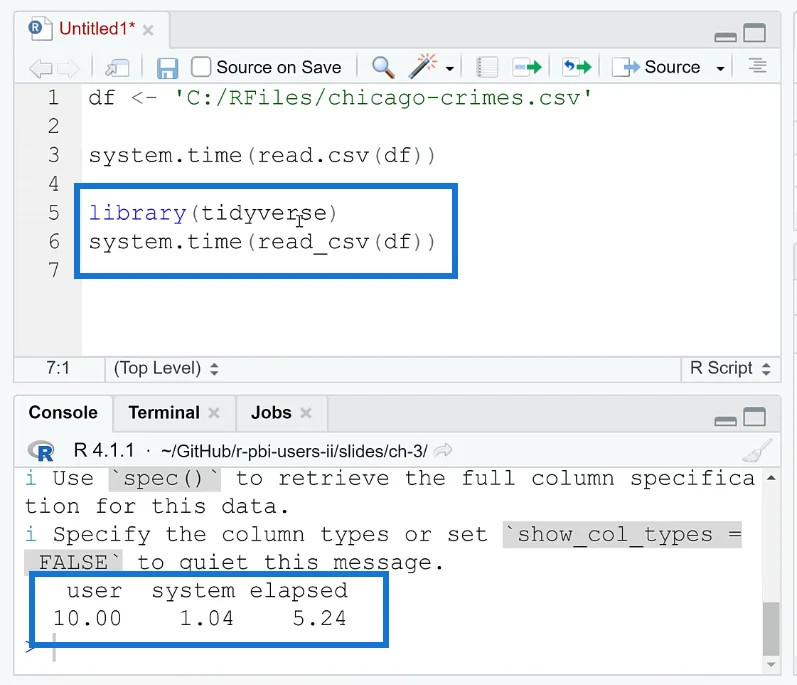Viewport: 797px width, 685px height.
Task: Click the system.time(read.csv(df)) code line
Action: 262,155
